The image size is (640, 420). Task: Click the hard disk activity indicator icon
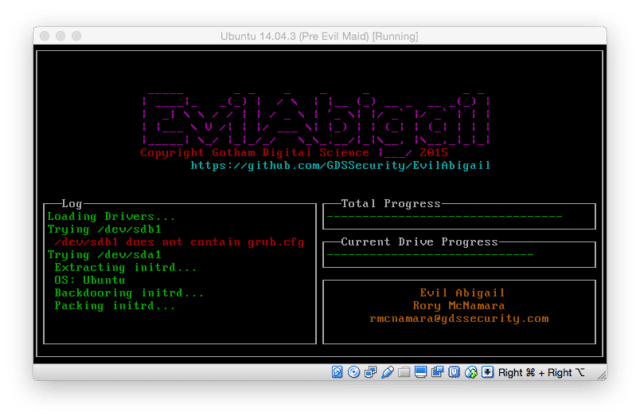[337, 372]
